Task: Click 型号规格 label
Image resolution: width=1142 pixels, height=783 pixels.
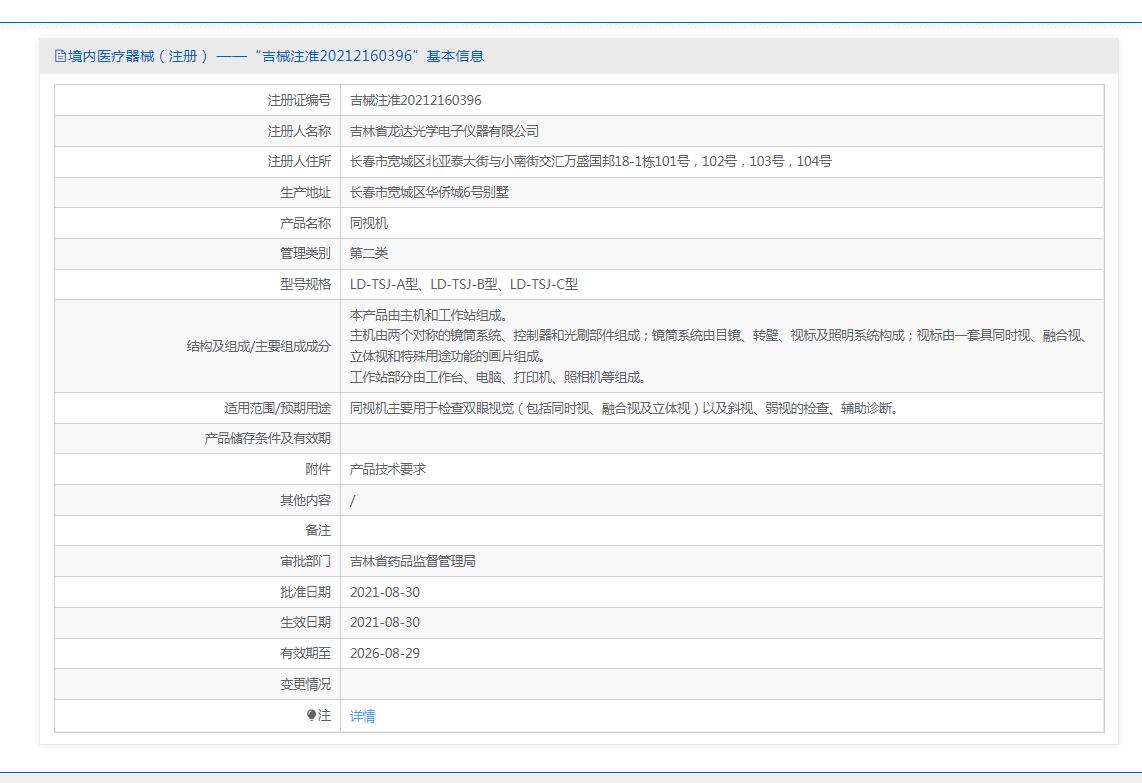Action: click(x=305, y=284)
